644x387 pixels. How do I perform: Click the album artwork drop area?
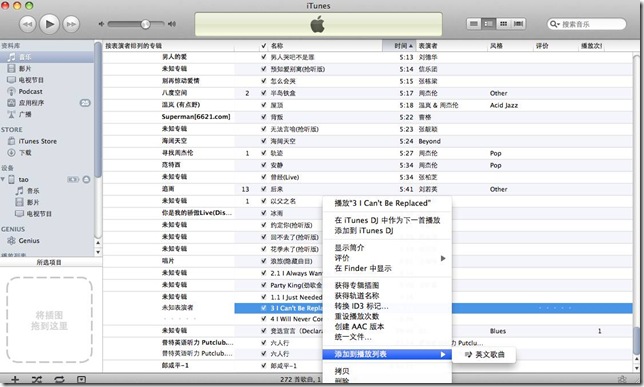tap(49, 320)
